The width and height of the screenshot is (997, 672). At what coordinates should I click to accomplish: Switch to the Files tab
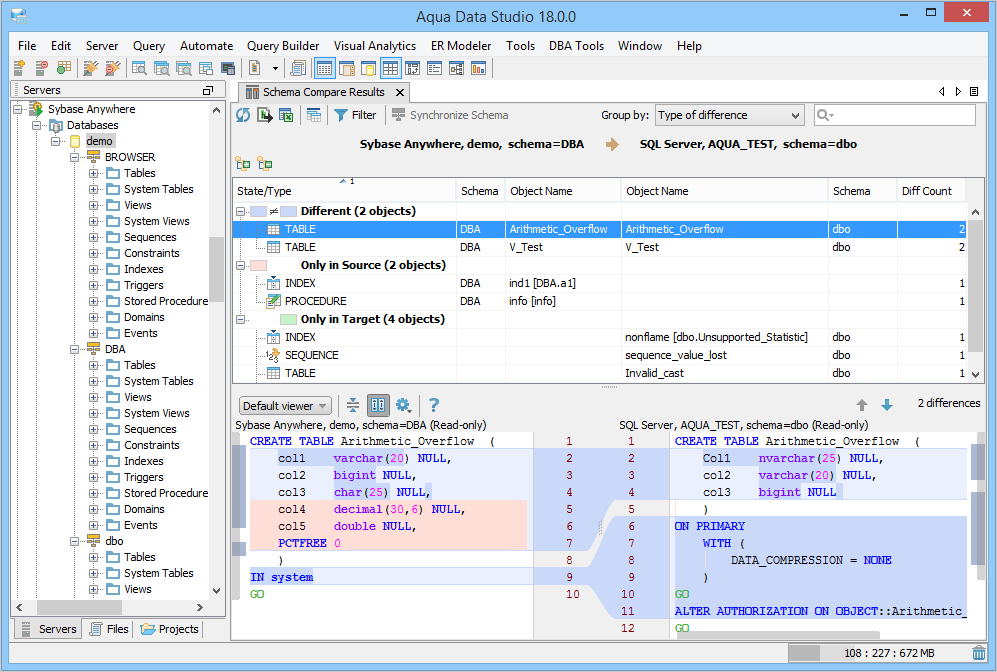[x=110, y=629]
